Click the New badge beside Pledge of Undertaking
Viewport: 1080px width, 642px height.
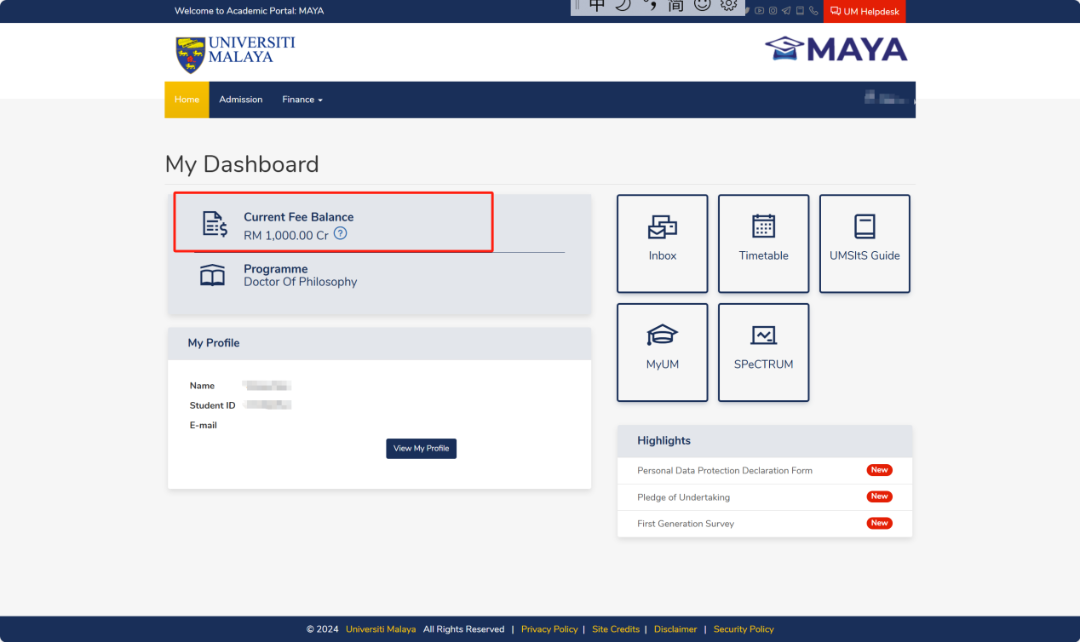pyautogui.click(x=880, y=497)
